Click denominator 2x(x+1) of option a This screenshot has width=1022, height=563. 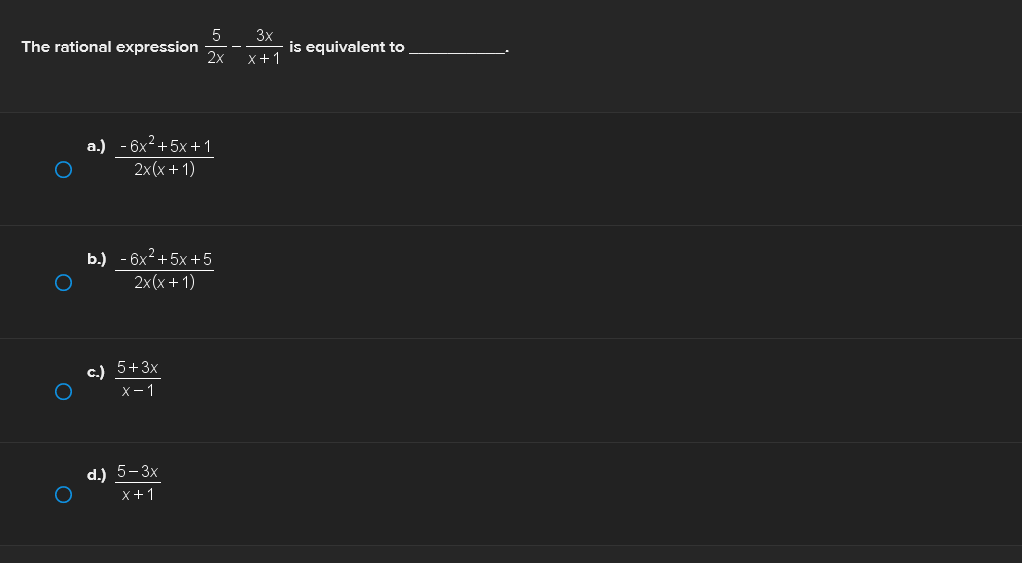pos(165,170)
